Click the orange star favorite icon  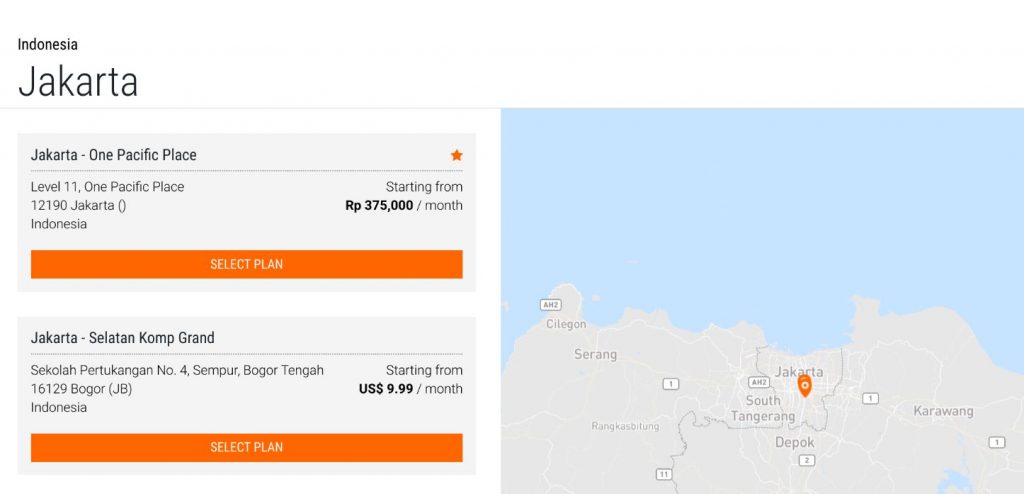[x=456, y=155]
